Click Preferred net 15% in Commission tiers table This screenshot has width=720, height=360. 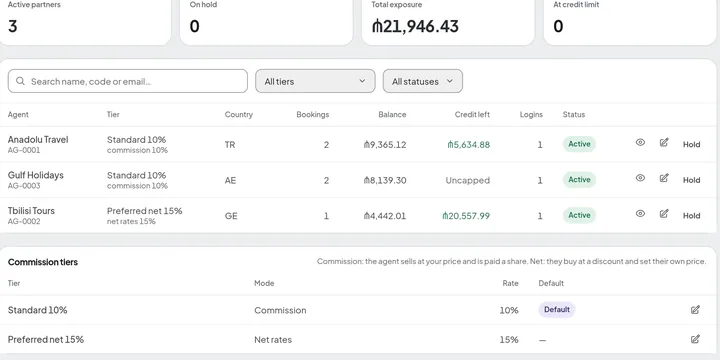click(45, 339)
